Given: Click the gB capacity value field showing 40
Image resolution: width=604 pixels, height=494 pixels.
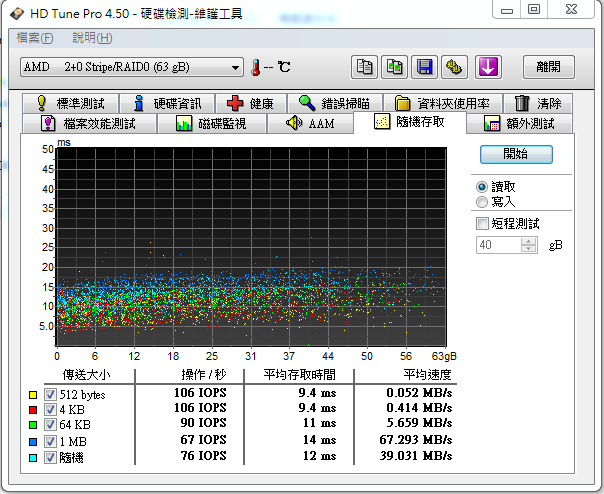Looking at the screenshot, I should point(498,245).
